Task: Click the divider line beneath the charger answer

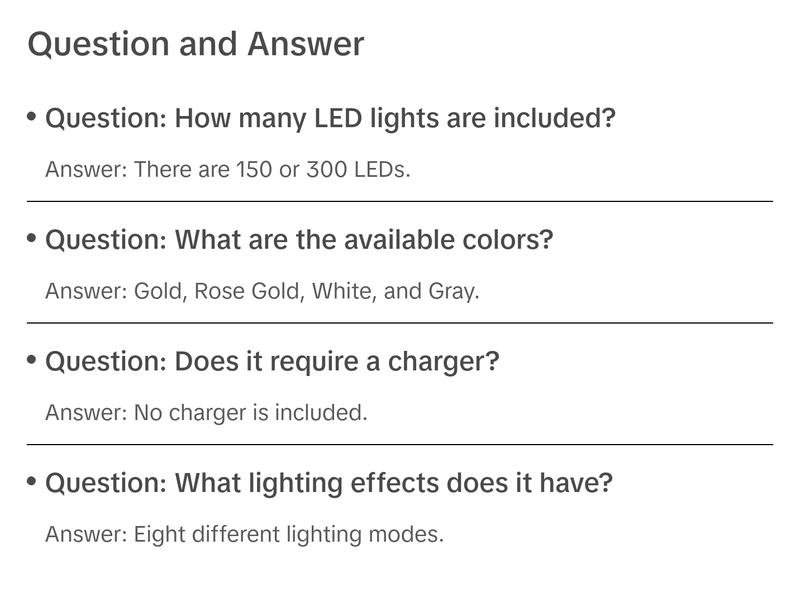Action: click(x=400, y=444)
